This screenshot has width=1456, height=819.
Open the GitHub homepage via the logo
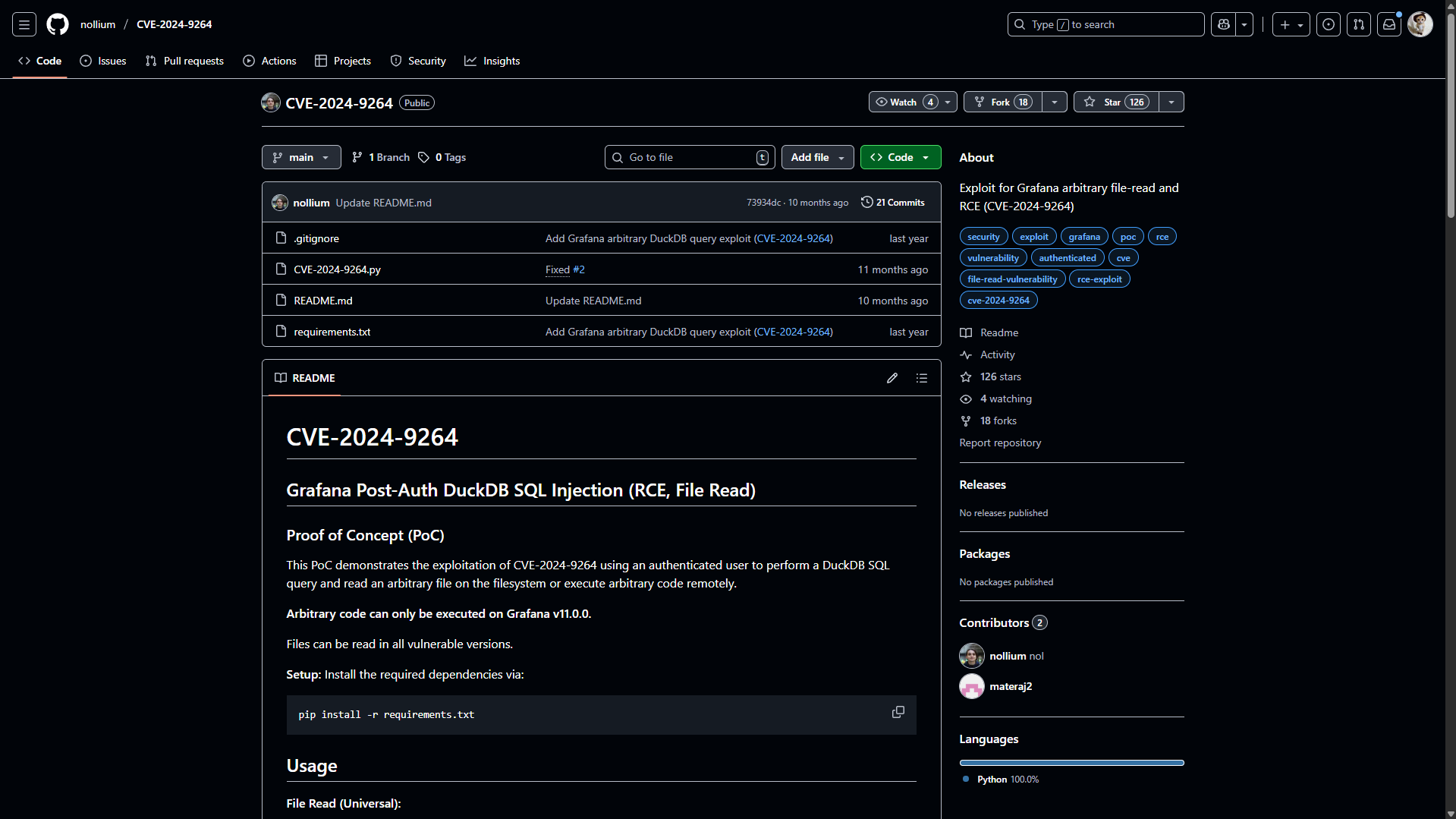[57, 24]
